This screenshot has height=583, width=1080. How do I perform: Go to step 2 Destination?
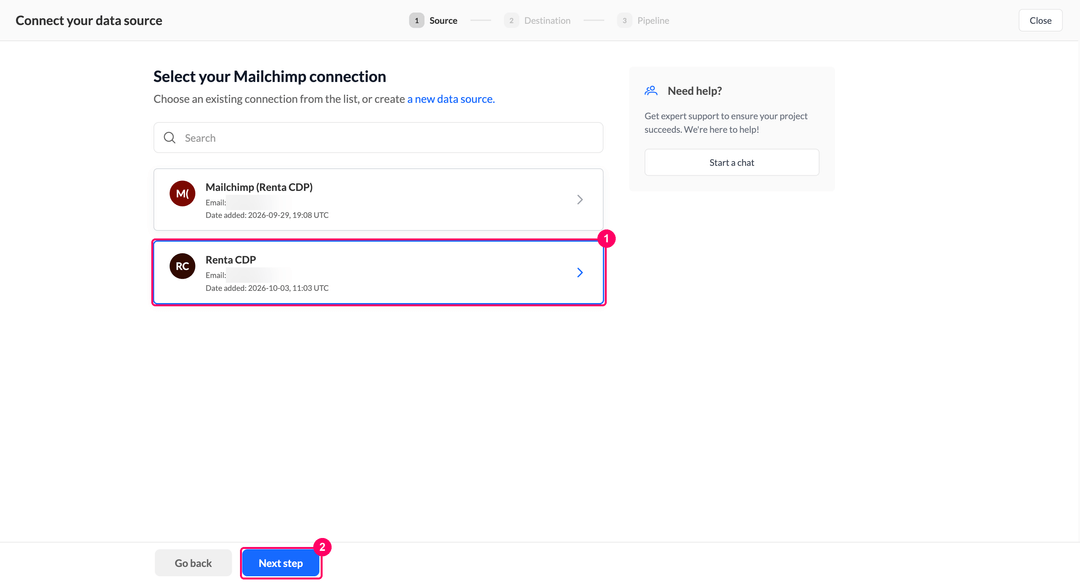tap(537, 21)
